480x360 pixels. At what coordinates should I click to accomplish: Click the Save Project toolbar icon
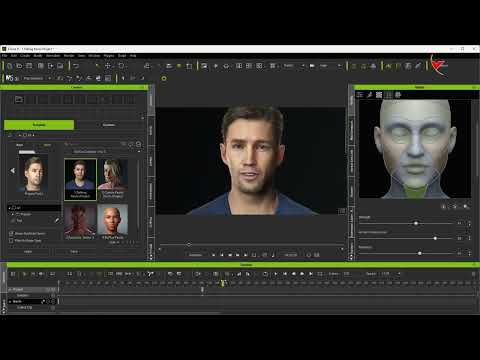click(x=29, y=66)
